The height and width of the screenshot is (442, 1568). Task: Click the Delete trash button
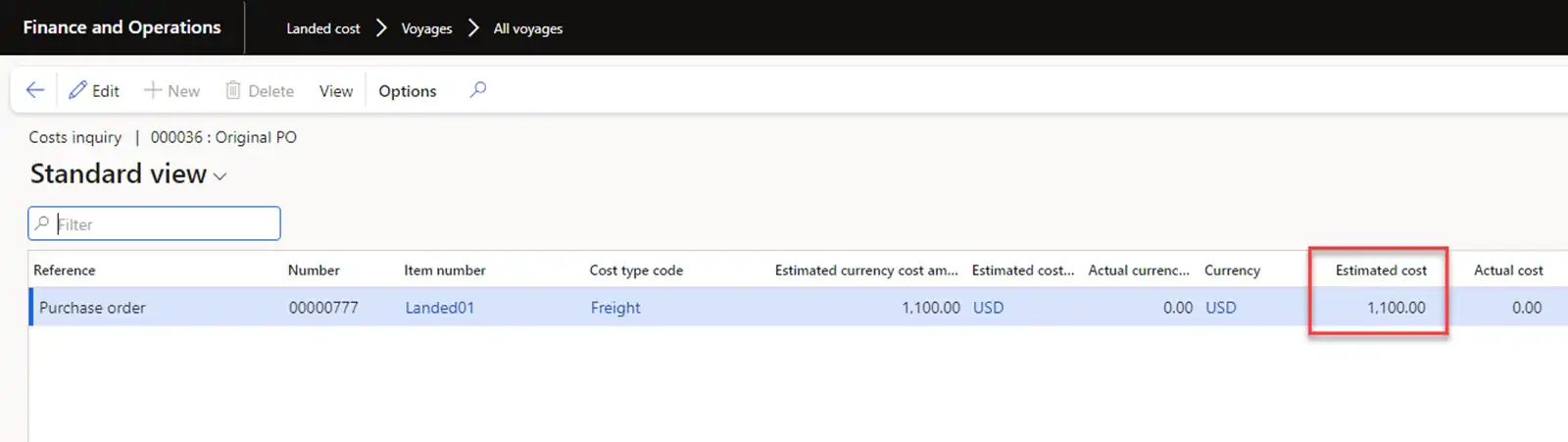click(260, 90)
